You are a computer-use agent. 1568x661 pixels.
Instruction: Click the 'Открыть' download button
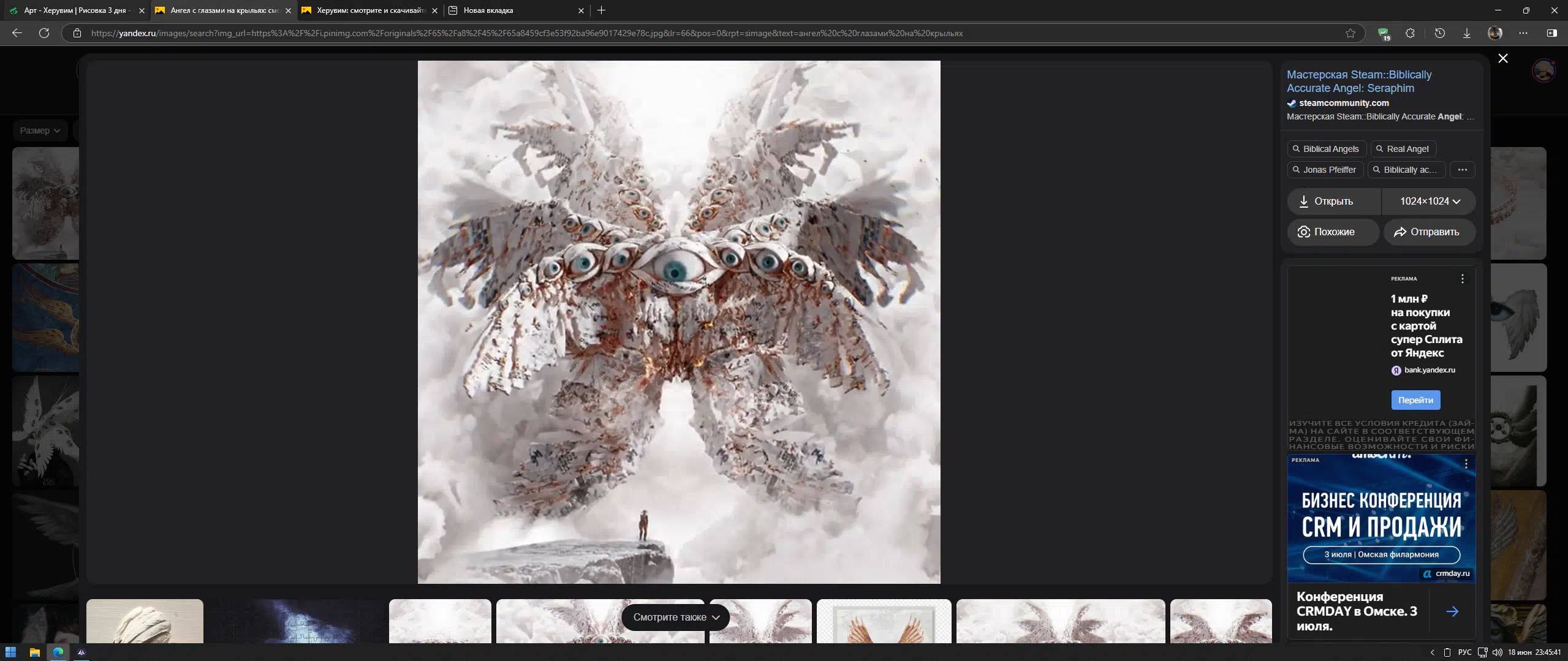pyautogui.click(x=1334, y=202)
